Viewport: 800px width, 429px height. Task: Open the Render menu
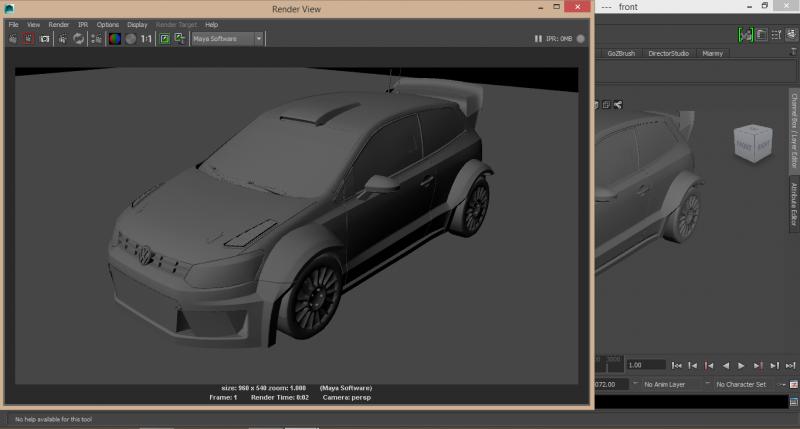[x=59, y=24]
